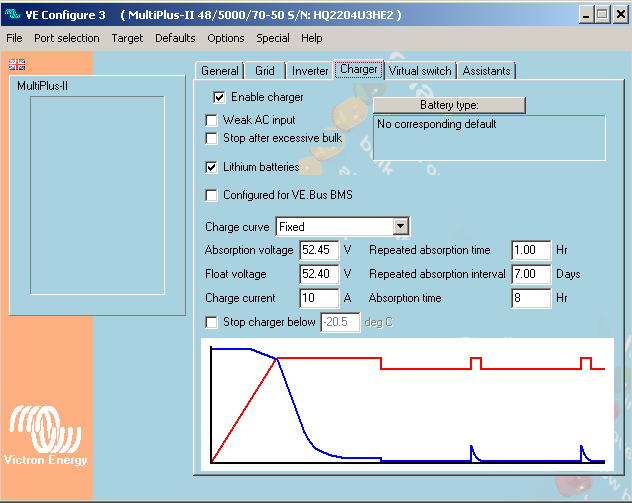Viewport: 632px width, 503px height.
Task: Click the charge curve graph
Action: click(407, 404)
